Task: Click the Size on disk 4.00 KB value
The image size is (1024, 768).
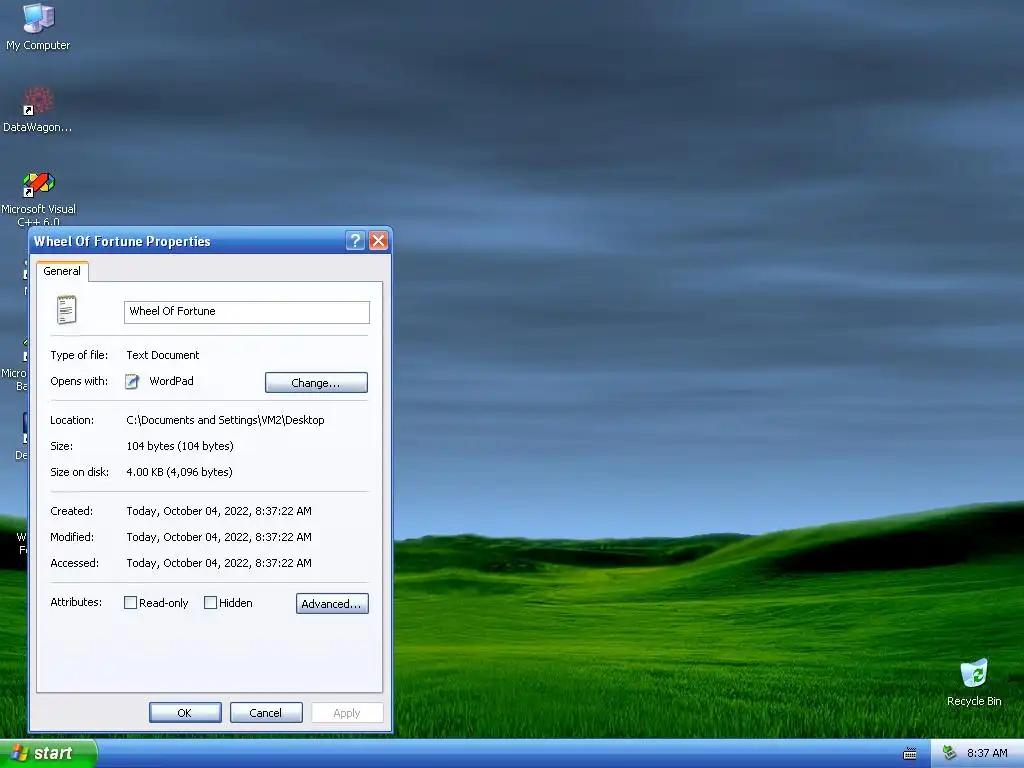Action: (x=179, y=472)
